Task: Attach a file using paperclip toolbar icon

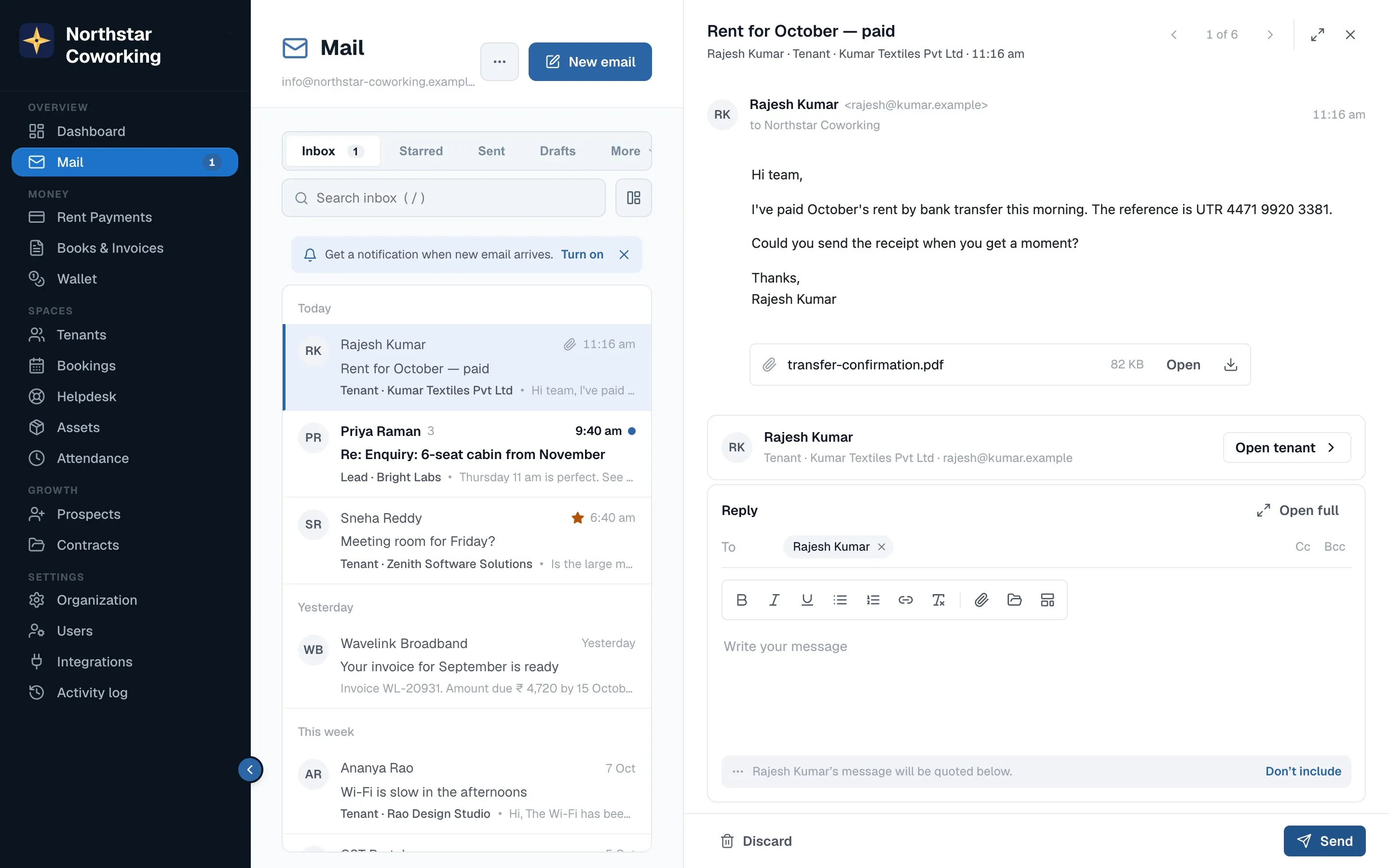Action: 981,600
